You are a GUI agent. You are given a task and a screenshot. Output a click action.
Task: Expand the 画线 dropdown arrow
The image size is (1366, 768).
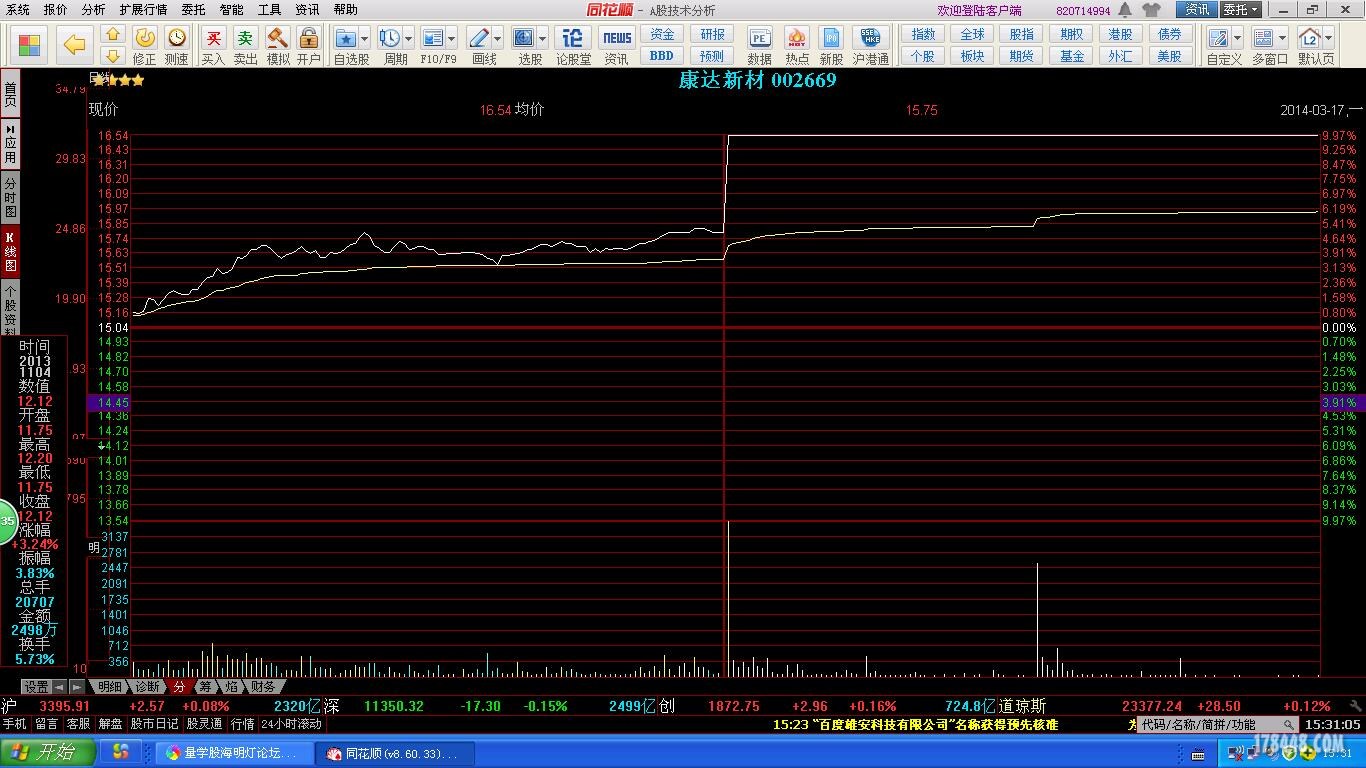point(497,39)
